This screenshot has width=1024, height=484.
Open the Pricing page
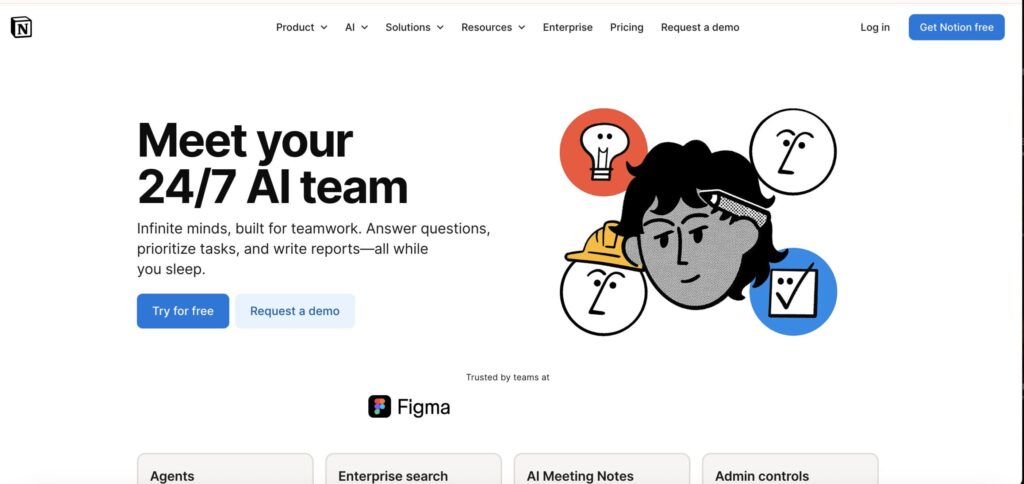pyautogui.click(x=626, y=27)
